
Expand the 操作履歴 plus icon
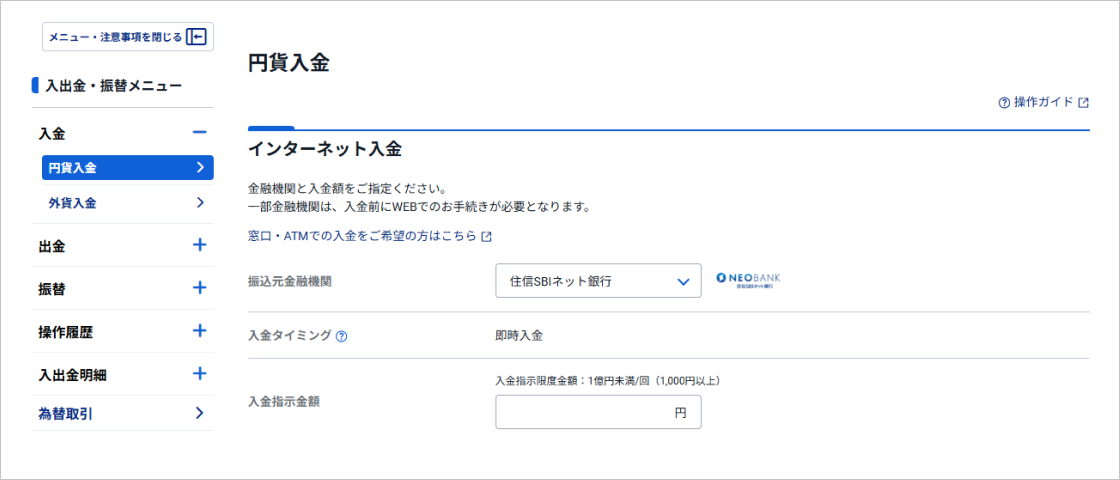pos(199,331)
